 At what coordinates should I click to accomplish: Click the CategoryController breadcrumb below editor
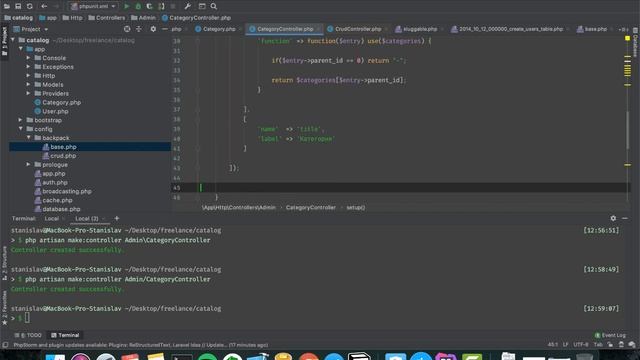(x=311, y=207)
